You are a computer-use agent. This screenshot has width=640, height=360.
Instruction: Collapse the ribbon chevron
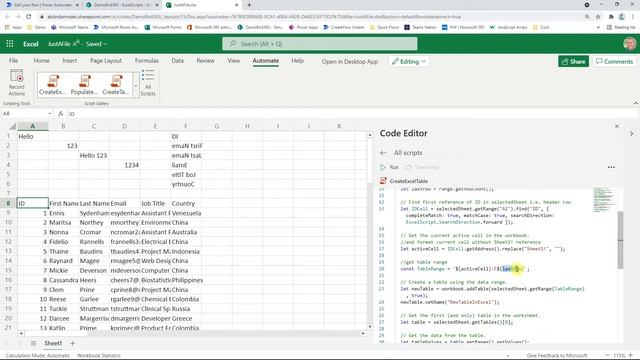pos(636,103)
